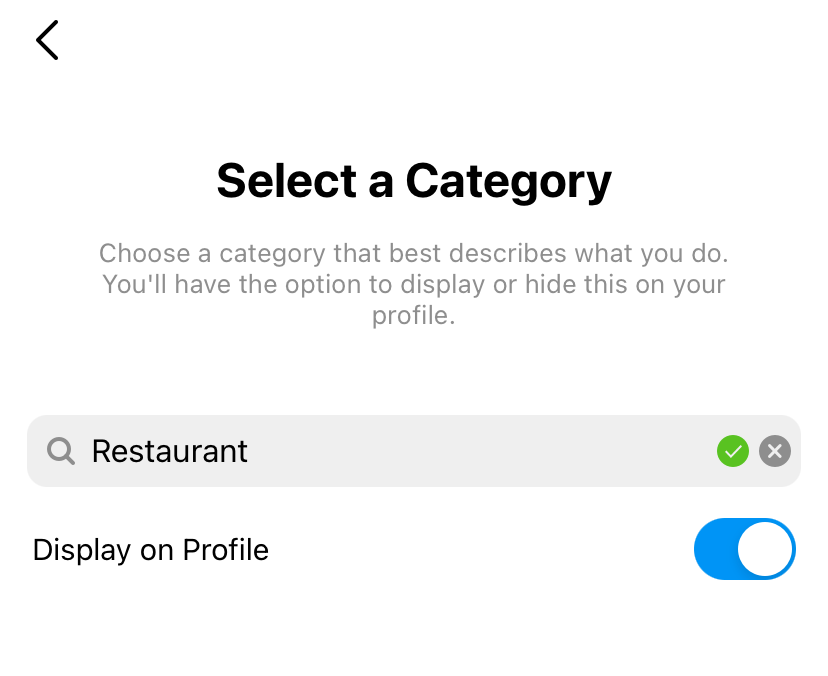
Task: Click the category description paragraph
Action: (x=414, y=284)
